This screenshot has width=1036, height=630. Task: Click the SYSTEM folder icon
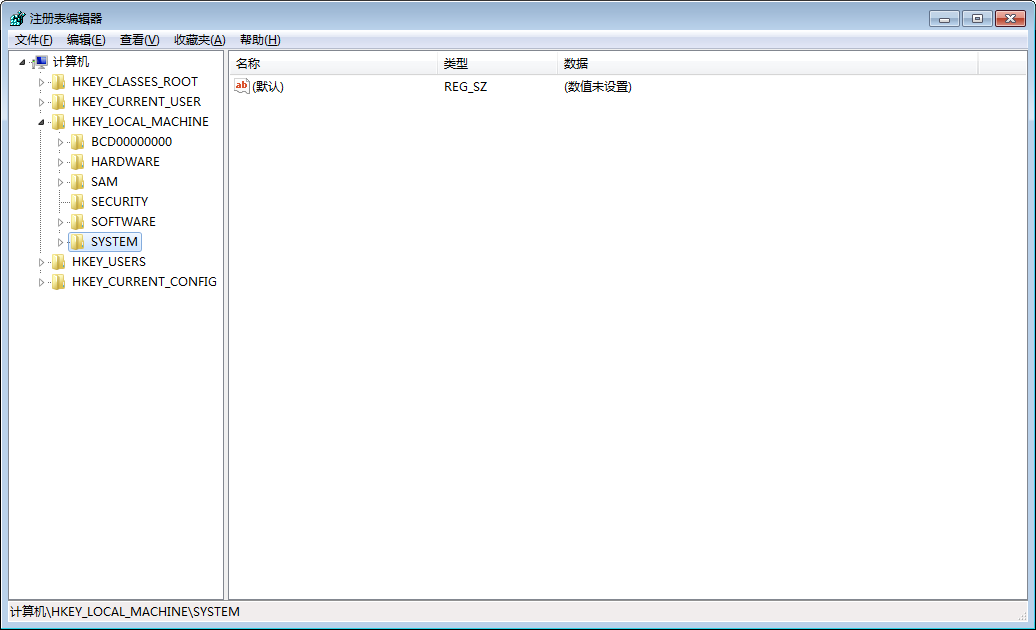tap(78, 242)
